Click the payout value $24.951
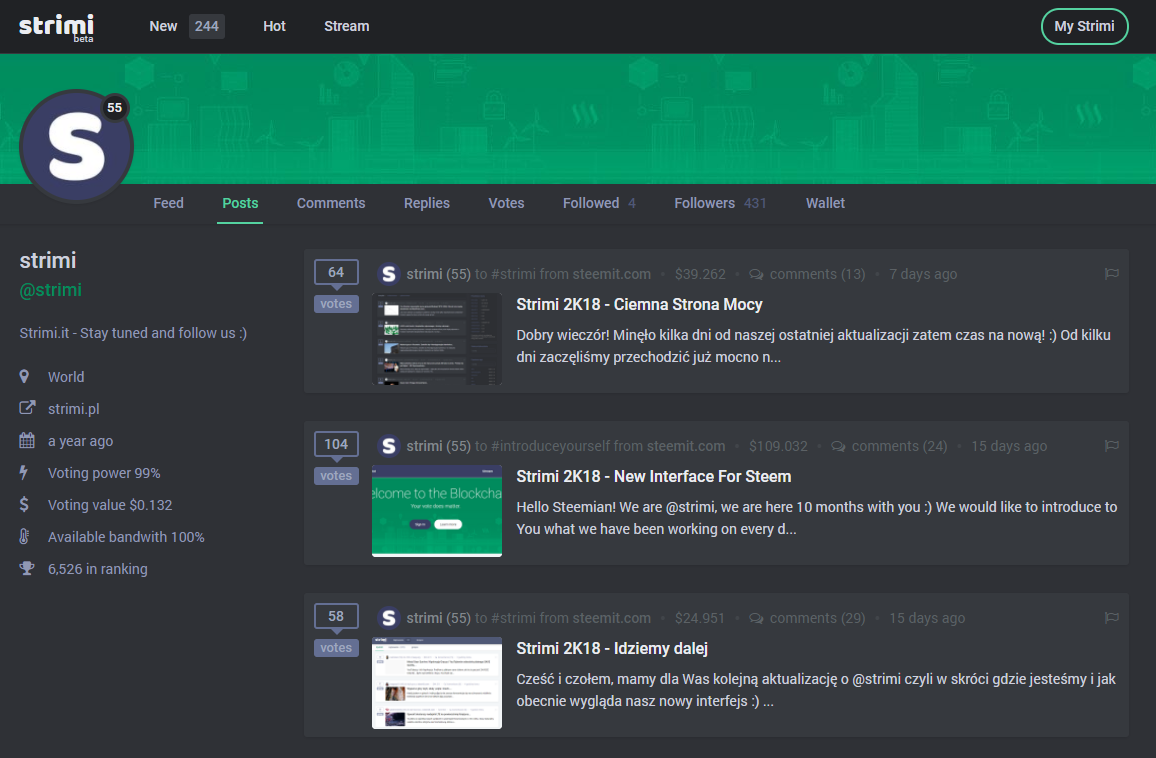 [700, 618]
